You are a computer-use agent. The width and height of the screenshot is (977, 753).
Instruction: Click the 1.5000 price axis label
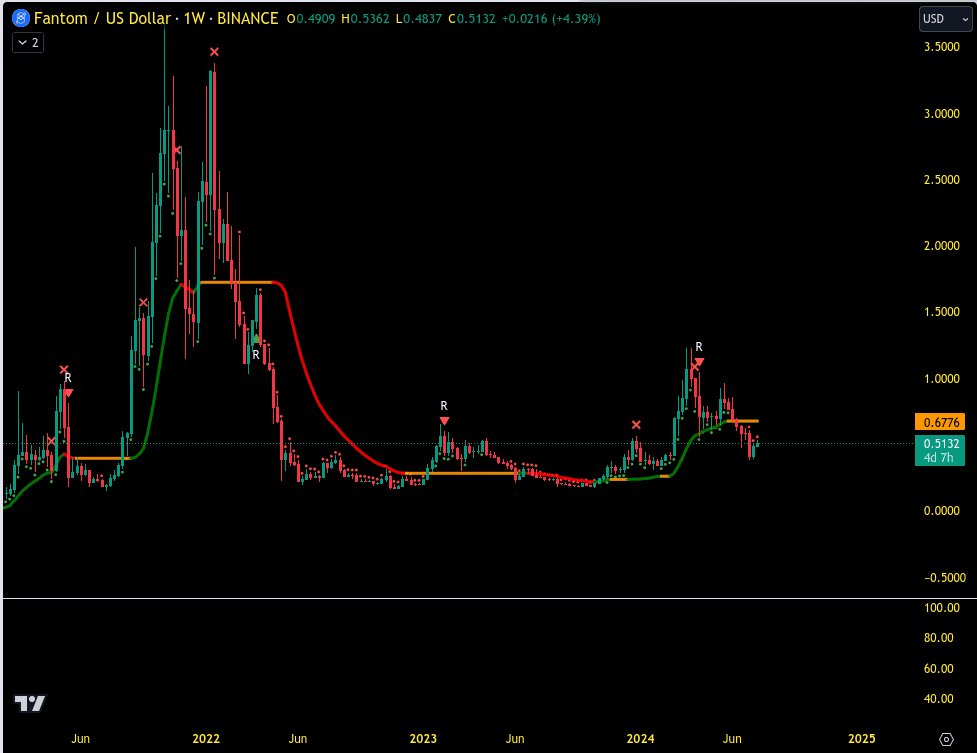pyautogui.click(x=941, y=312)
